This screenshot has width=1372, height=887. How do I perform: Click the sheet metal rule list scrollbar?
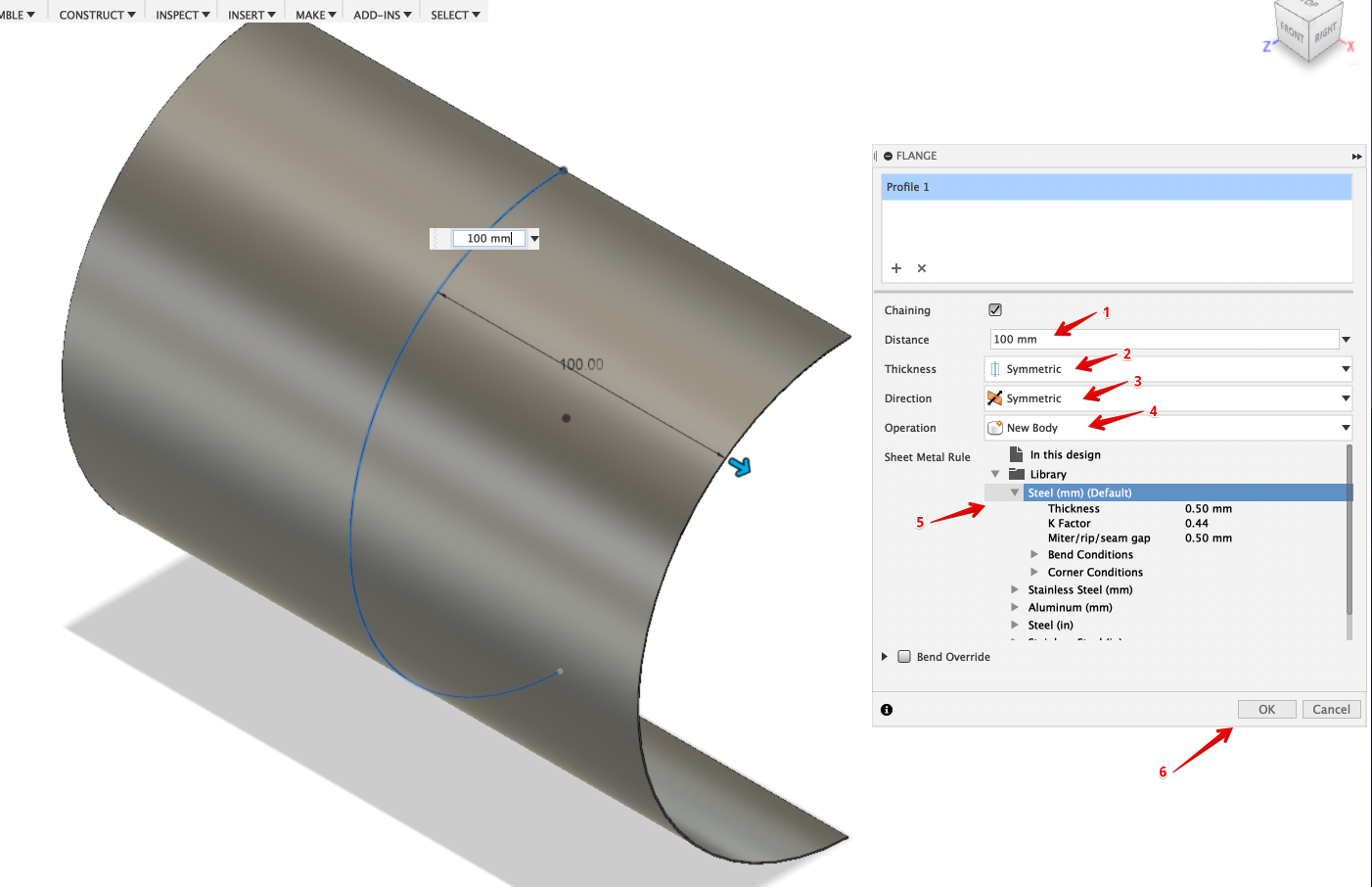[1349, 529]
